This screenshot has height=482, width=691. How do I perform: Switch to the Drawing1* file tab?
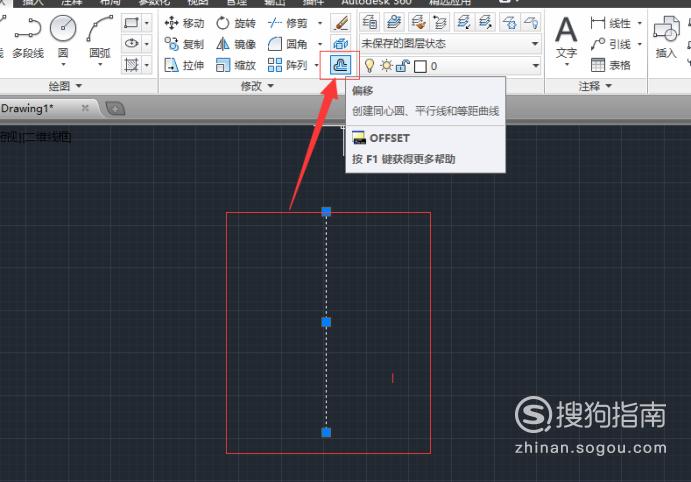27,108
